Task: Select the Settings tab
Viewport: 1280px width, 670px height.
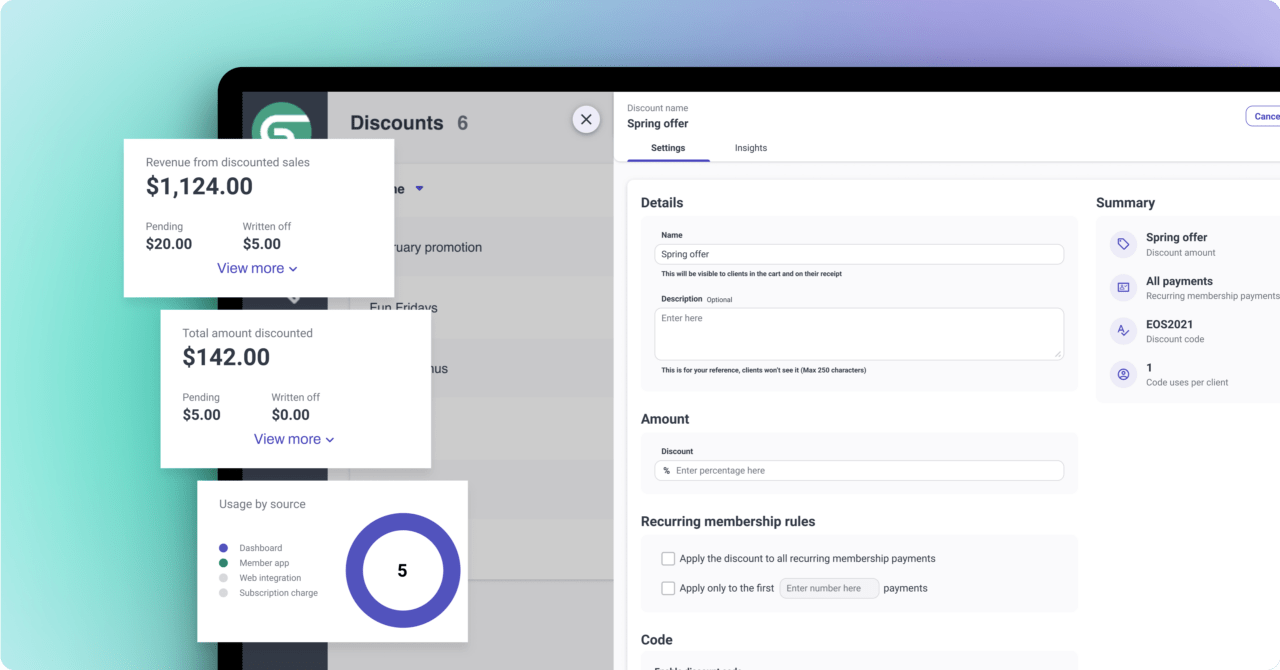Action: click(x=668, y=148)
